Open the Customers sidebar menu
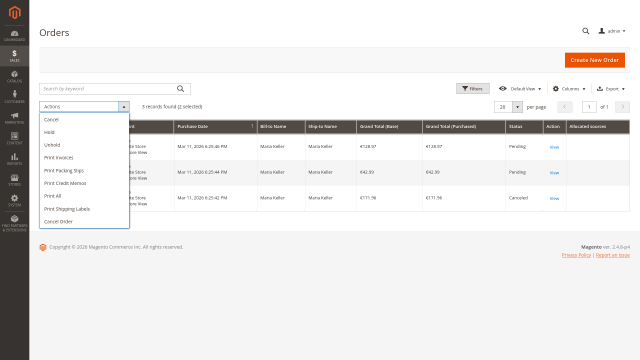 [x=14, y=97]
